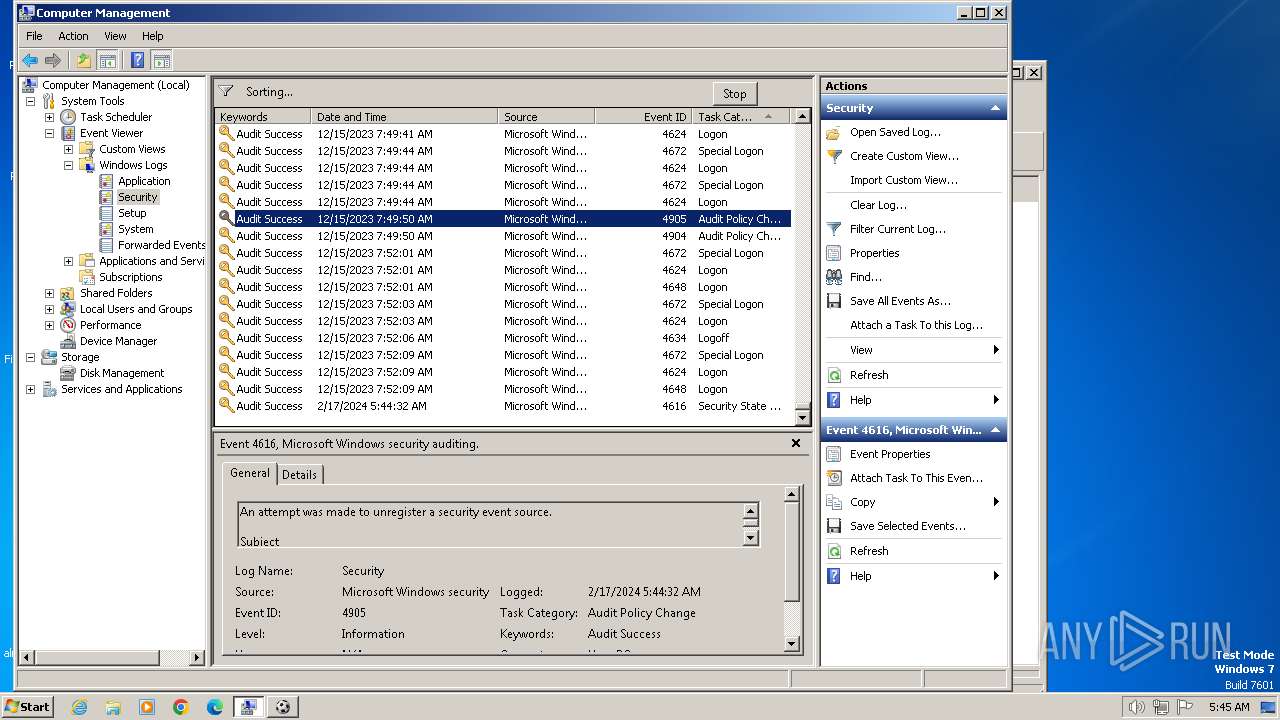Click Refresh in Security actions section

[x=868, y=375]
